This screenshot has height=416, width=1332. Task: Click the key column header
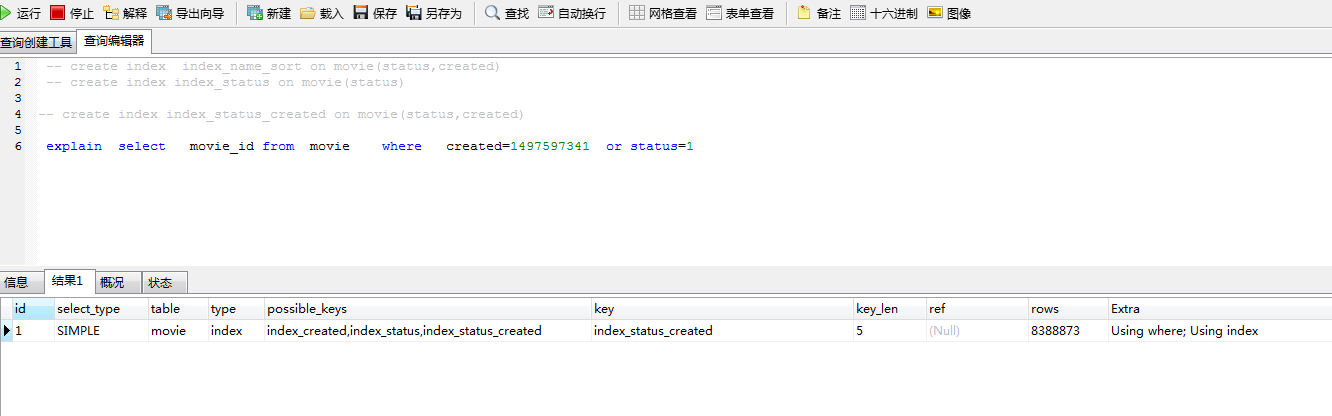coord(722,309)
